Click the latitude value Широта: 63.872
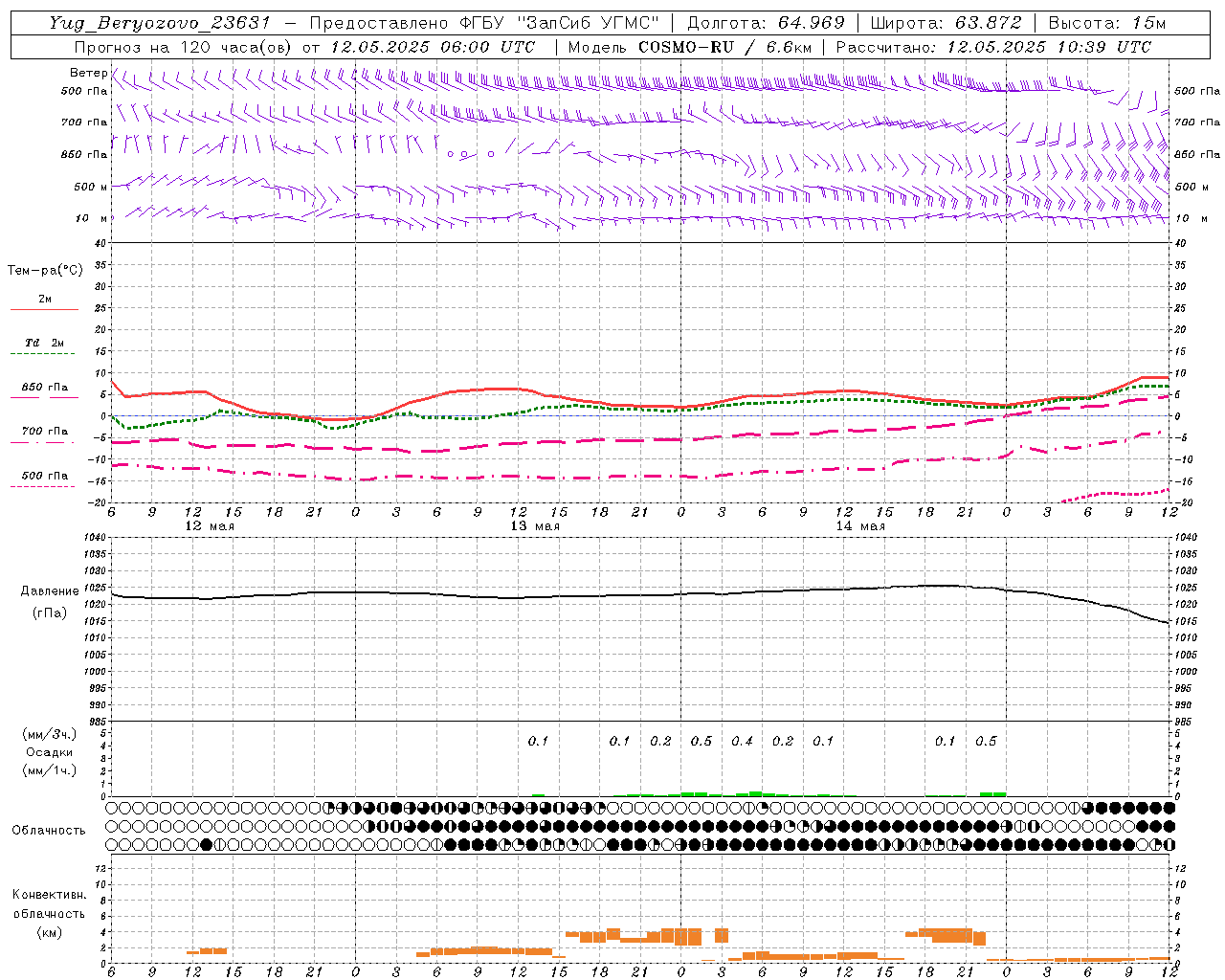Screen dimensions: 1225x980 946,23
